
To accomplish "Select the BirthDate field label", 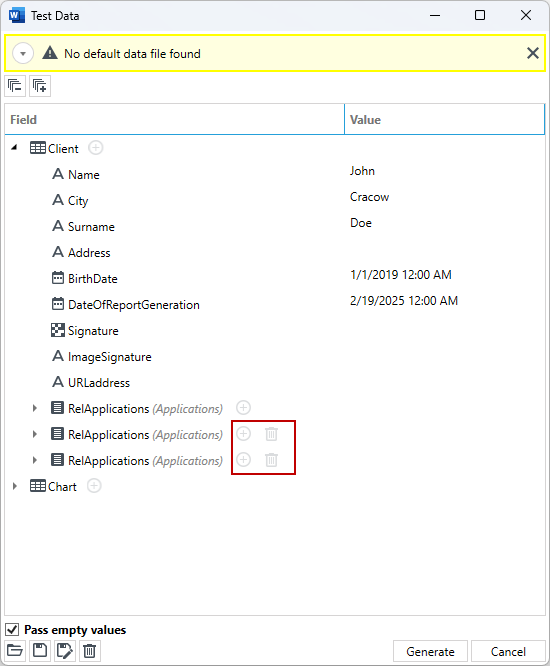I will coord(93,279).
